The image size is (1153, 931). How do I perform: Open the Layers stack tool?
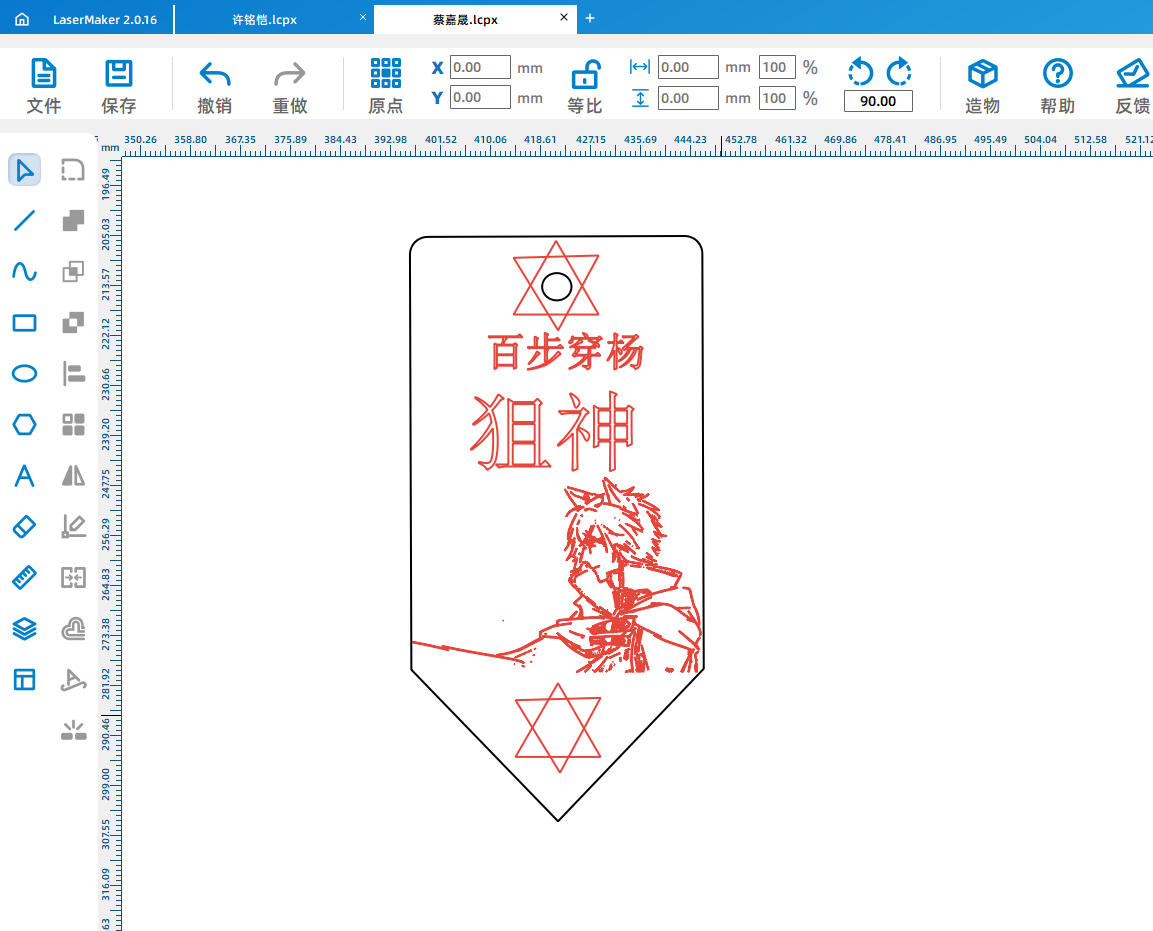24,629
